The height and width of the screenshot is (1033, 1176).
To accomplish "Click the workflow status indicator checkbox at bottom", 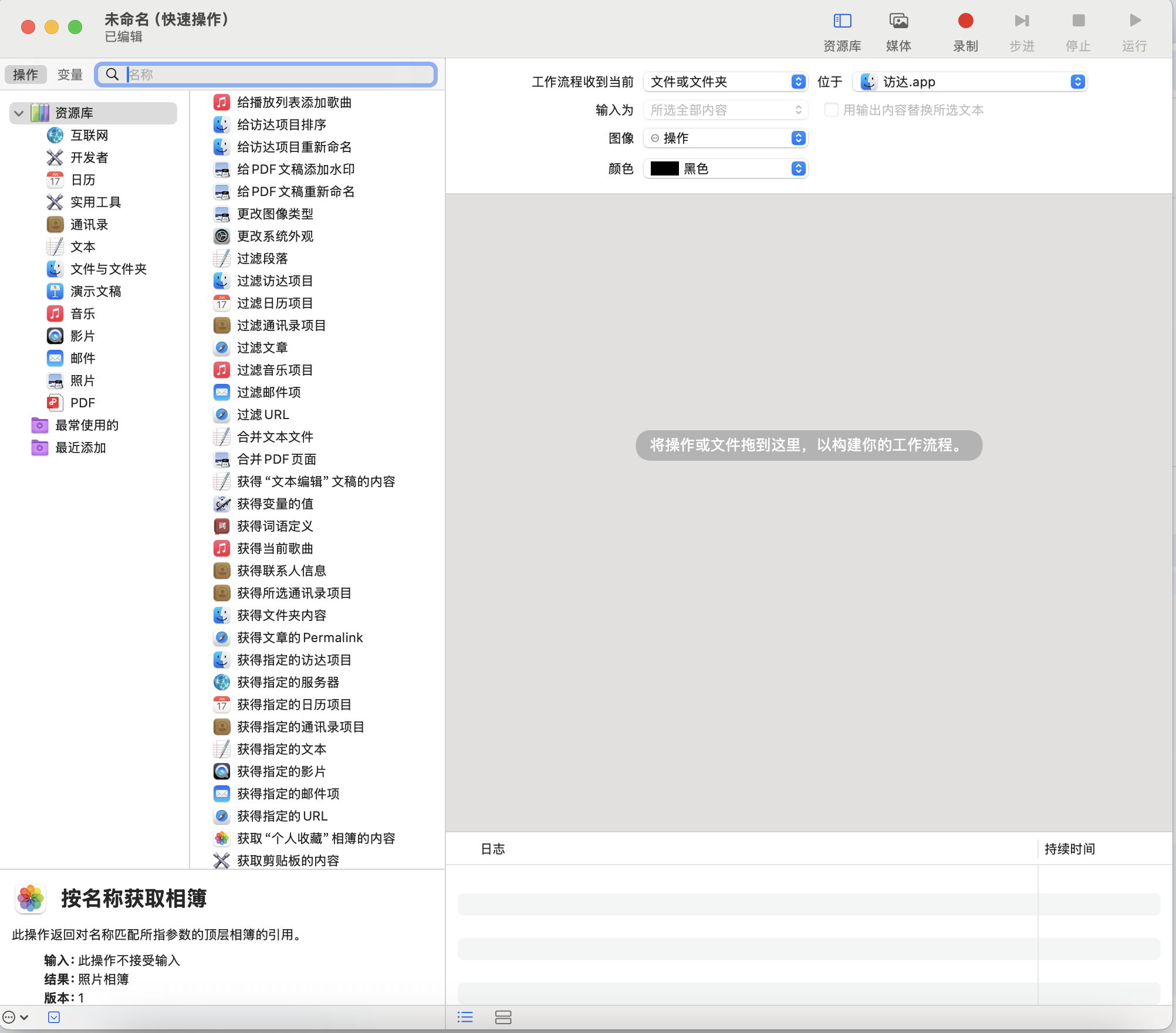I will click(x=54, y=1017).
